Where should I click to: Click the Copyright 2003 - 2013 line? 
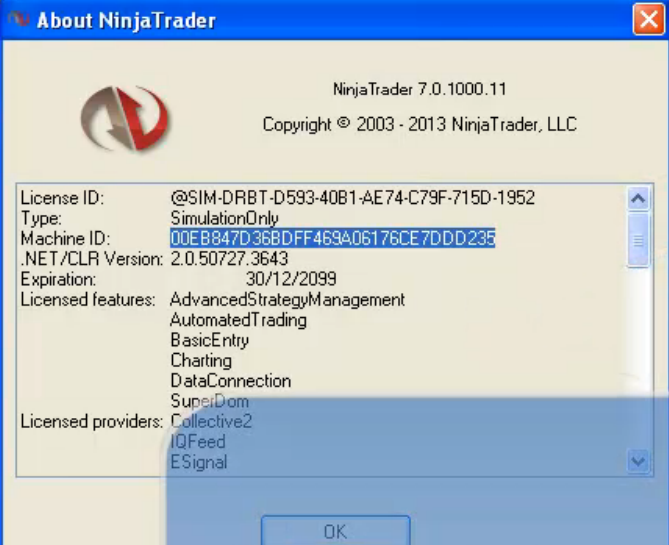[x=420, y=125]
